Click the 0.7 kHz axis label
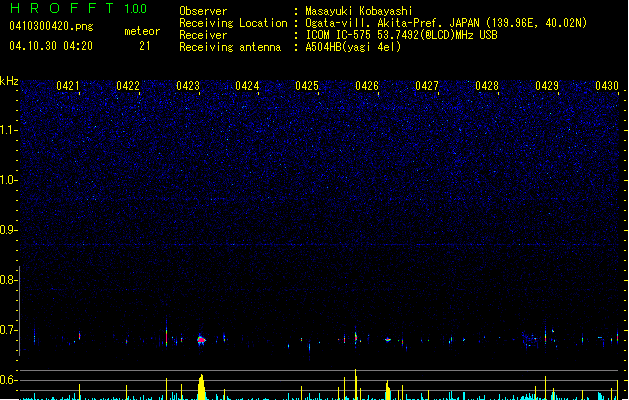Screen dimensions: 629x400 click(8, 330)
